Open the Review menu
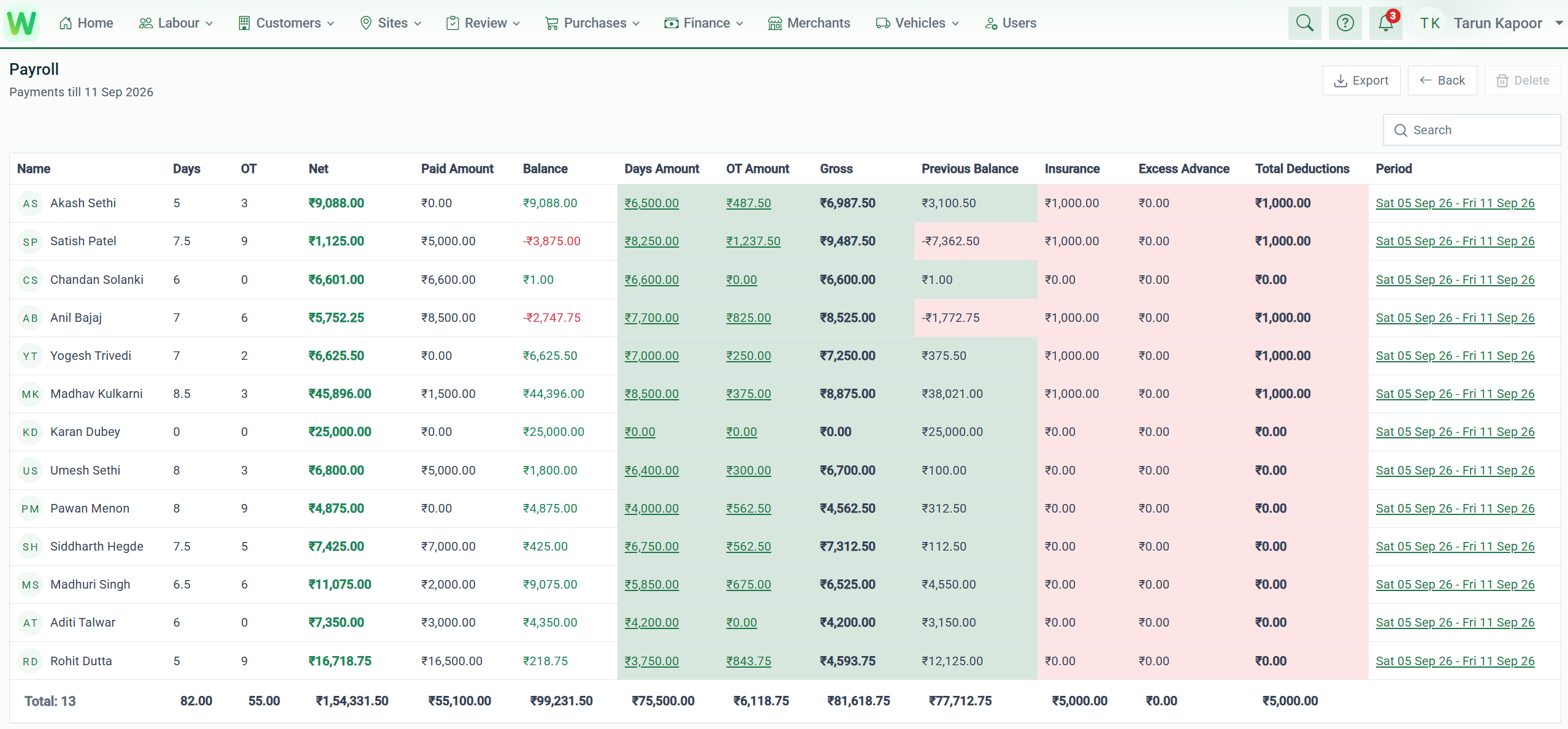Image resolution: width=1568 pixels, height=729 pixels. [484, 23]
